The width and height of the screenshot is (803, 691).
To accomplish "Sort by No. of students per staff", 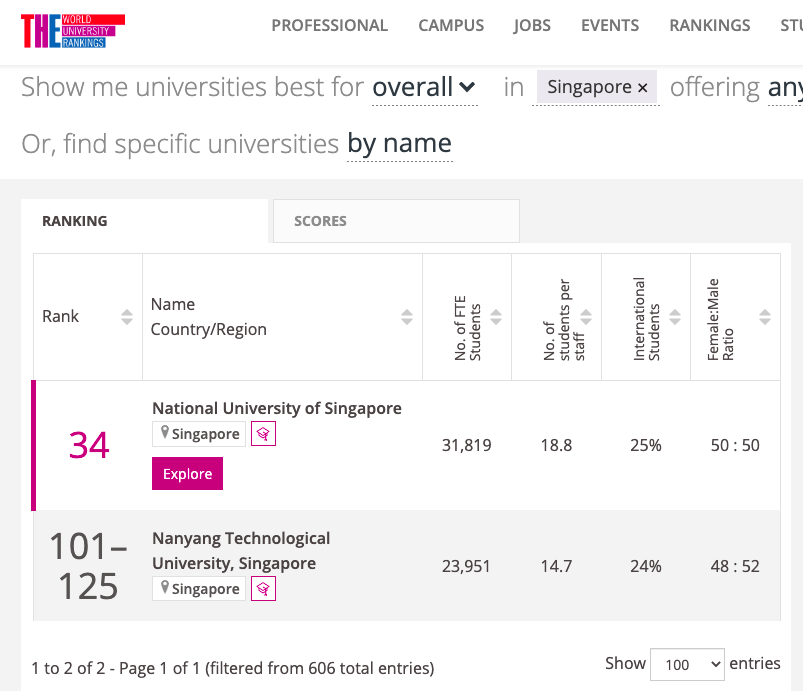I will pyautogui.click(x=586, y=317).
